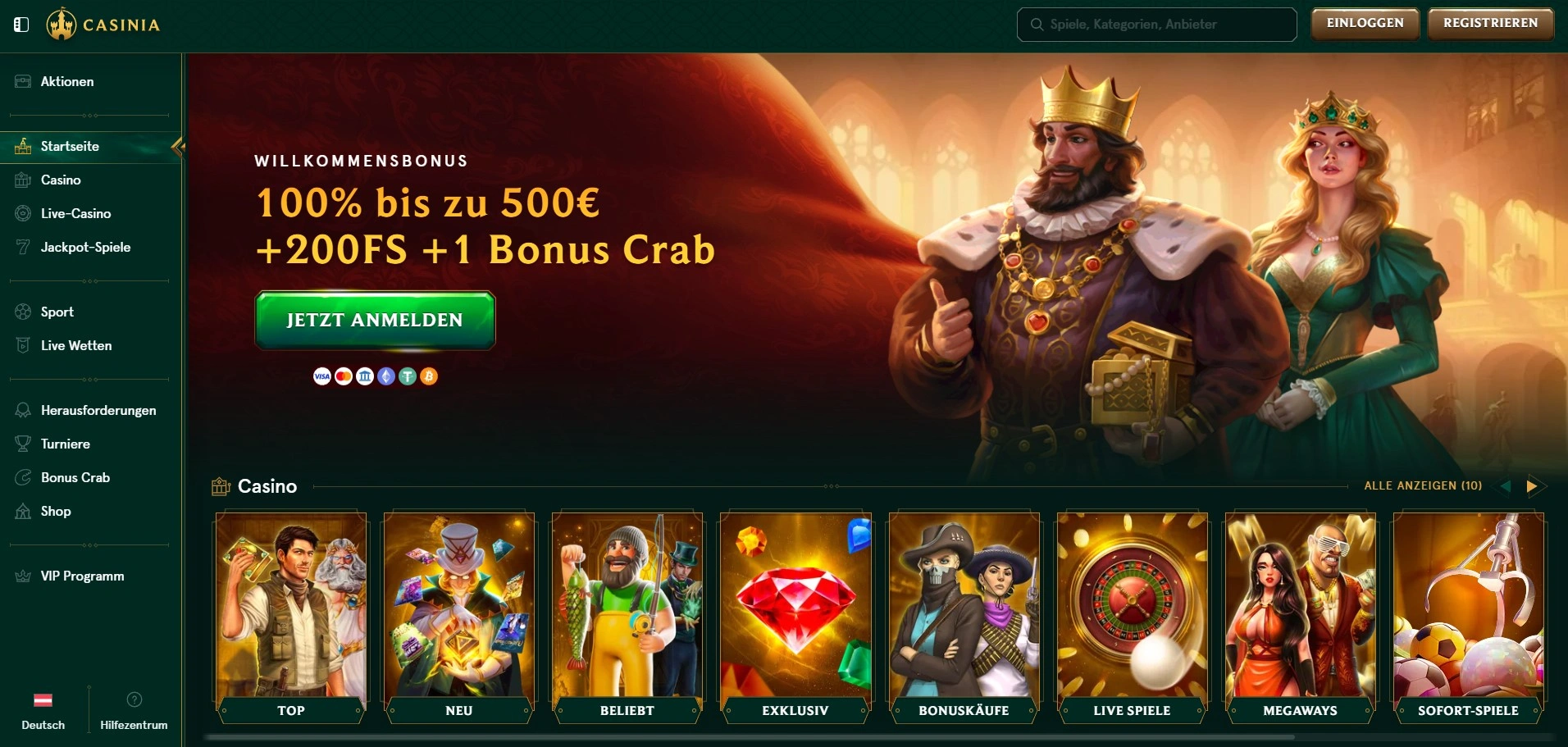Toggle the sidebar panel icon
Screen dimensions: 1568x747
[x=21, y=25]
